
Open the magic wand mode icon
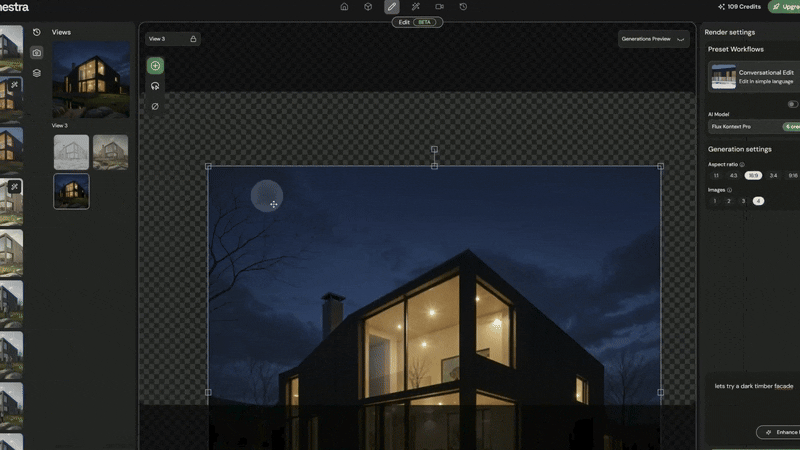pyautogui.click(x=416, y=7)
